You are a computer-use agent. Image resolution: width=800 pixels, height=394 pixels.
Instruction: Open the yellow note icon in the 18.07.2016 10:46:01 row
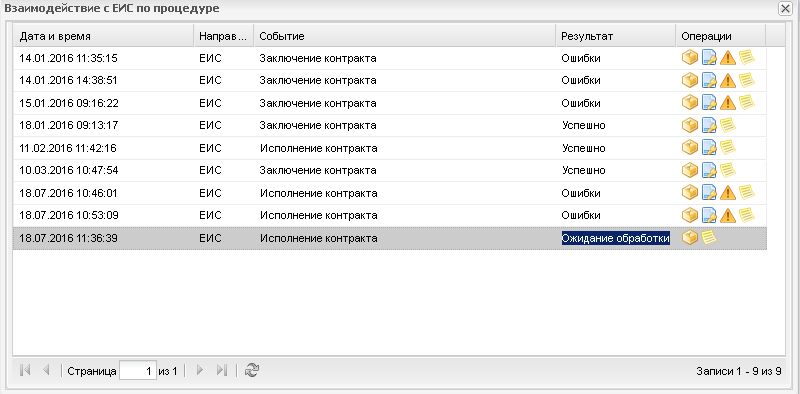746,192
